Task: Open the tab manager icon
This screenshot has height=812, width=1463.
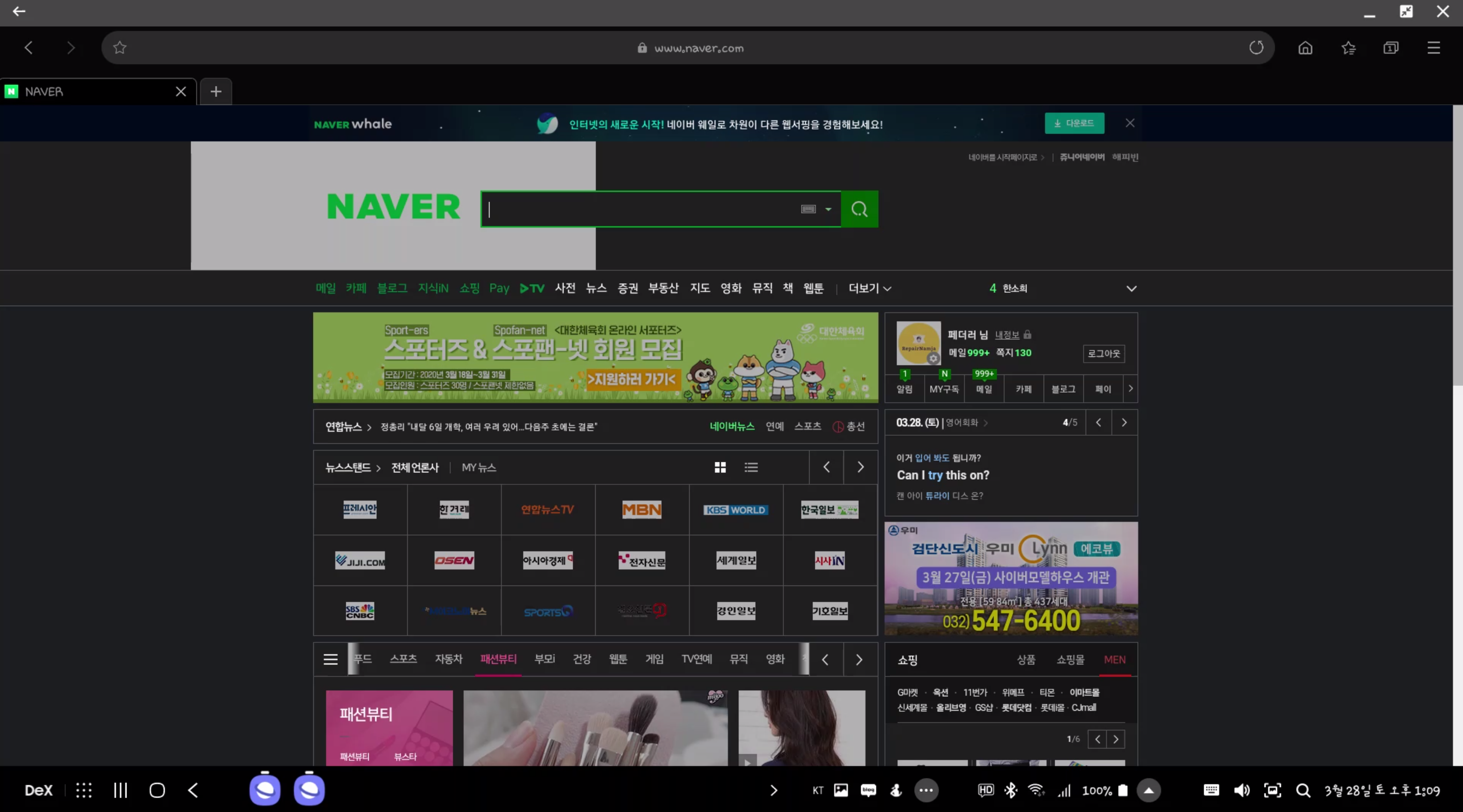Action: pyautogui.click(x=1390, y=48)
